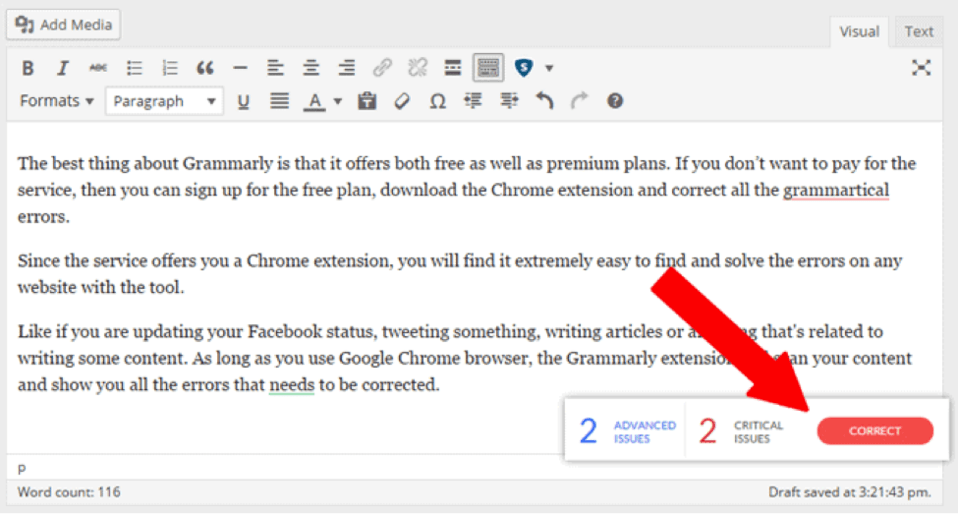Click the "p" element path indicator
Screen dimensions: 958x514
coord(22,468)
